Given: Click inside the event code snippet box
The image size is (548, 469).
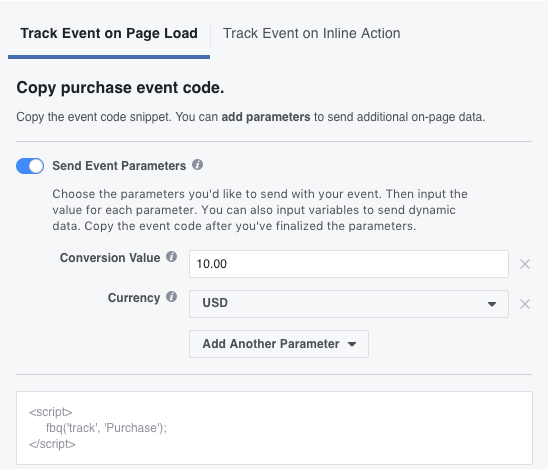Looking at the screenshot, I should [274, 428].
